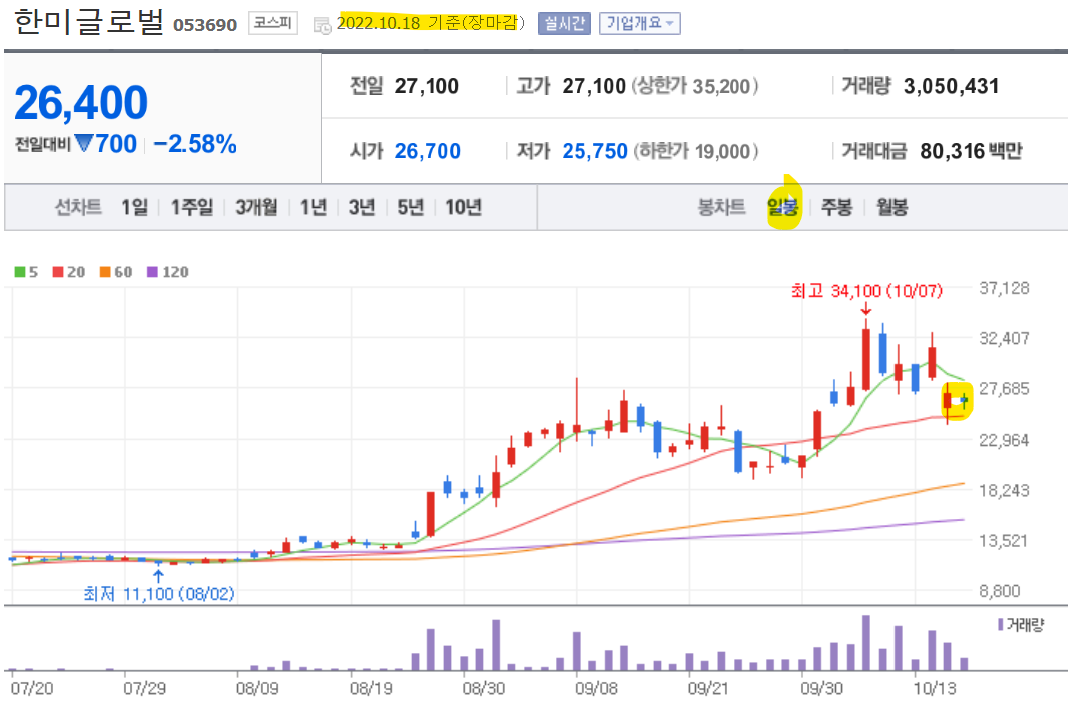Switch to the 3개월 line chart
The height and width of the screenshot is (712, 1068).
coord(256,207)
